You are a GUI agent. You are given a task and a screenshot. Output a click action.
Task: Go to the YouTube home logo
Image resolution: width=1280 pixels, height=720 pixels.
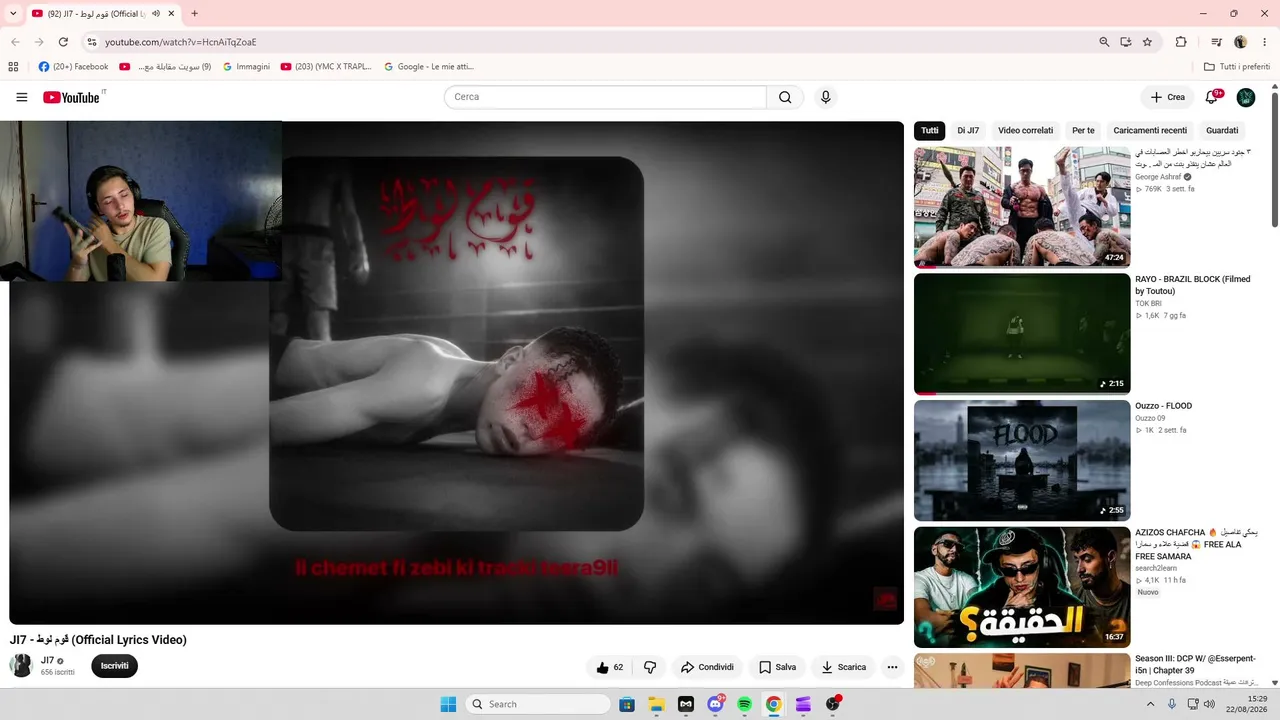72,97
